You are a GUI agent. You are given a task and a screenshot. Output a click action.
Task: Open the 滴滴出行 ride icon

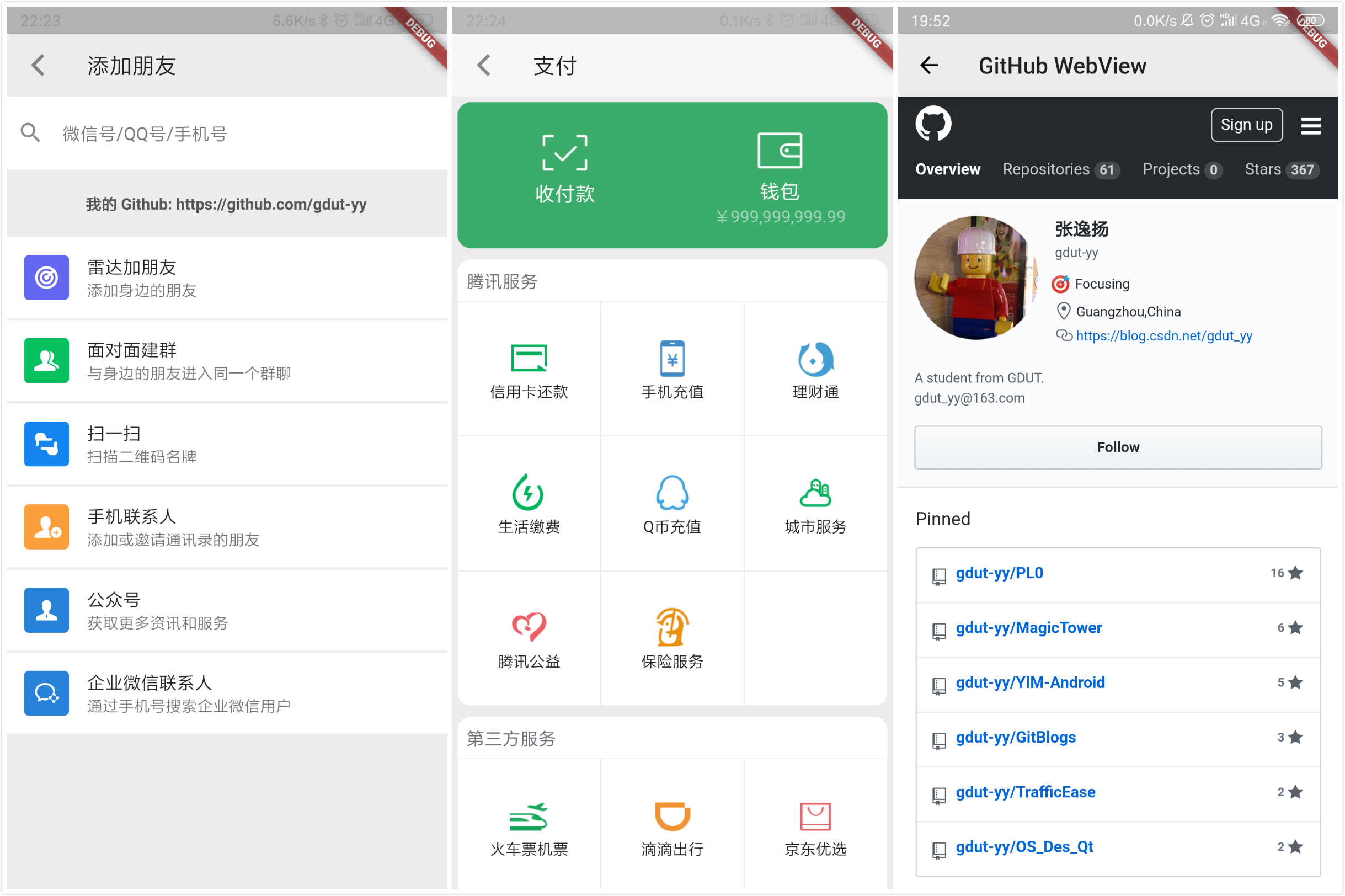click(672, 815)
